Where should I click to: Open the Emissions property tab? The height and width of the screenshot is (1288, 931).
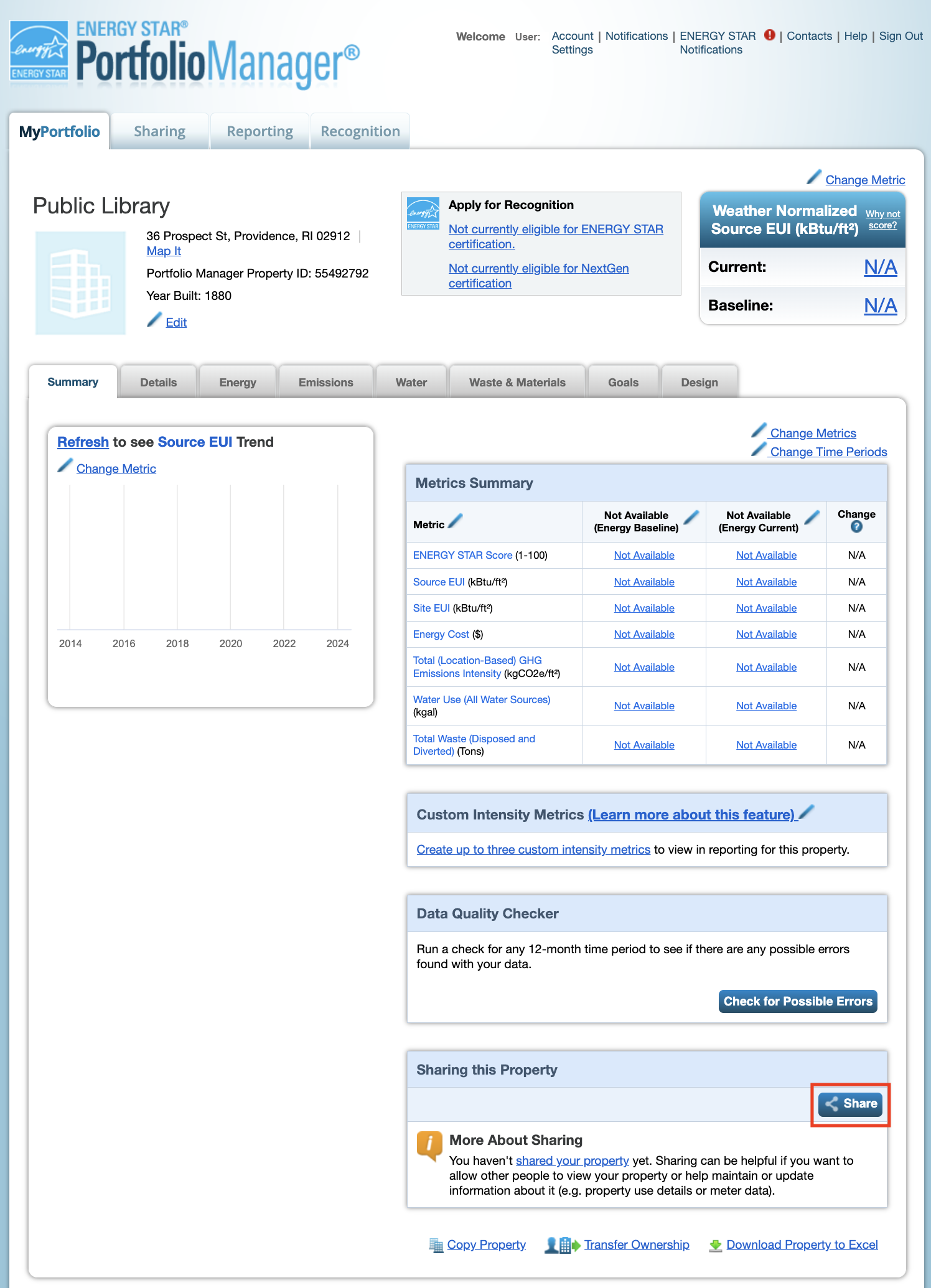[325, 383]
